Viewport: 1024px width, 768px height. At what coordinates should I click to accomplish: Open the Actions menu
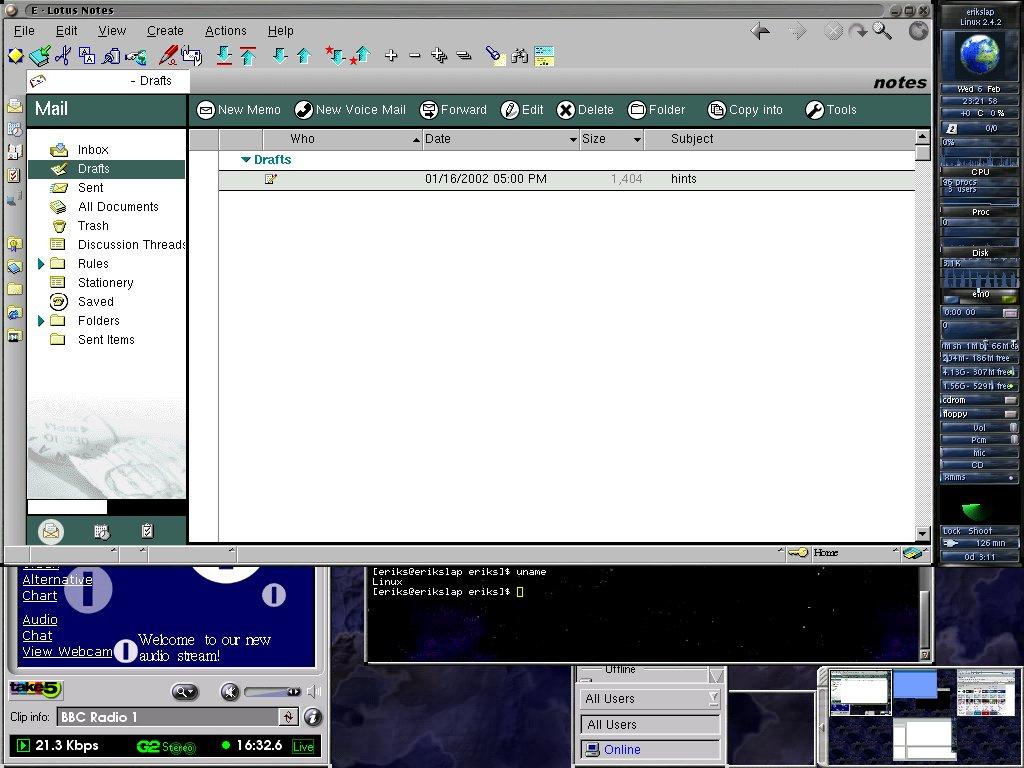pos(225,31)
